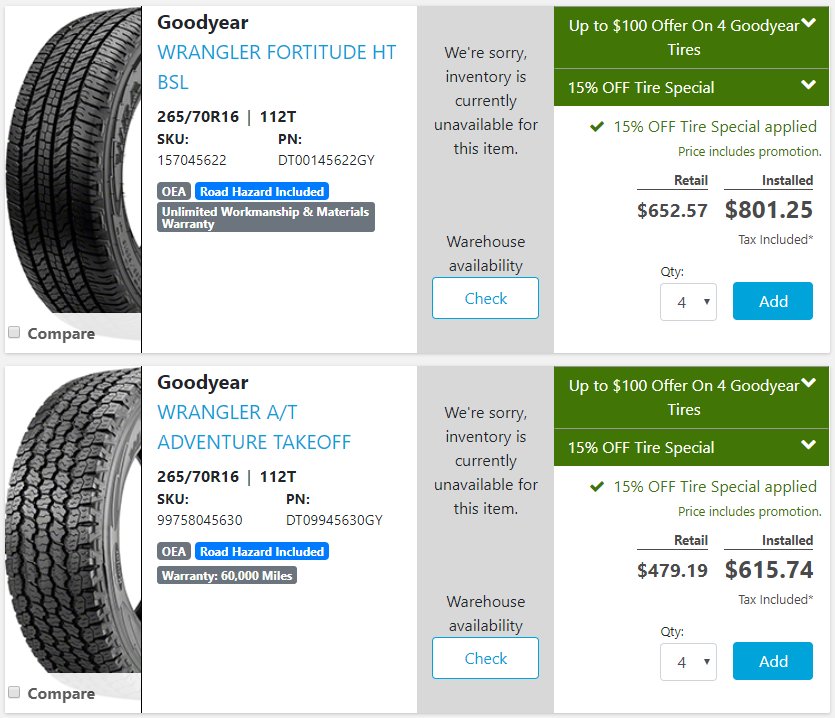The height and width of the screenshot is (718, 835).
Task: Open WRANGLER FORTITUDE HT BSL product link
Action: click(276, 67)
